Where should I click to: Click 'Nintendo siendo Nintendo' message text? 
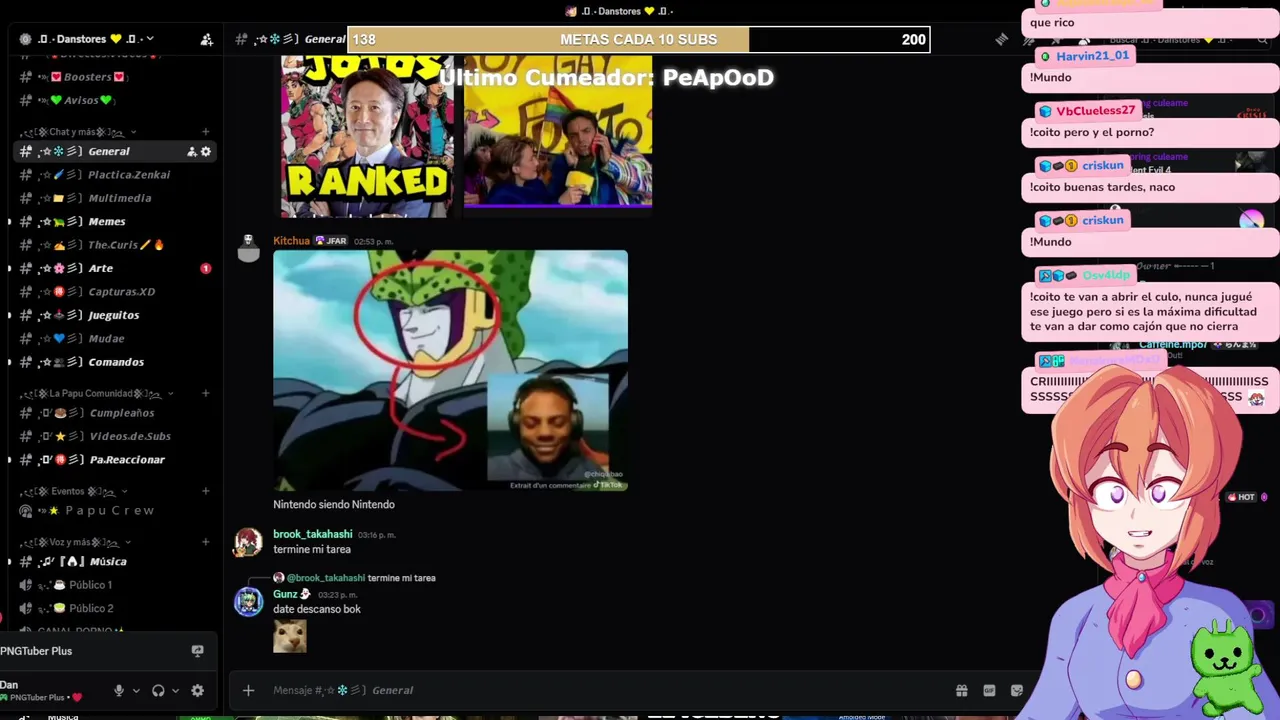point(334,505)
